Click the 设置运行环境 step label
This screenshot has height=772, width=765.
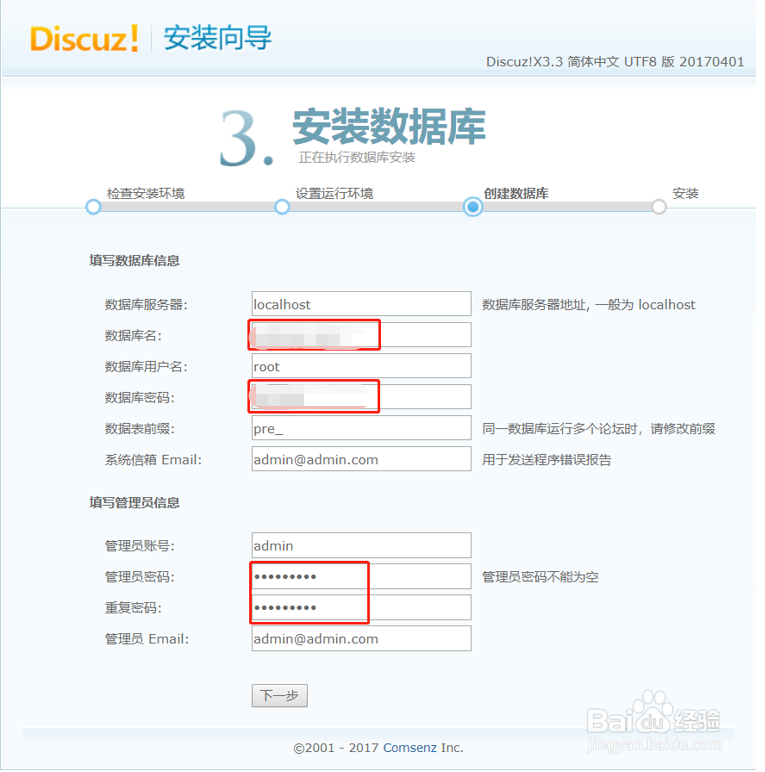tap(334, 193)
